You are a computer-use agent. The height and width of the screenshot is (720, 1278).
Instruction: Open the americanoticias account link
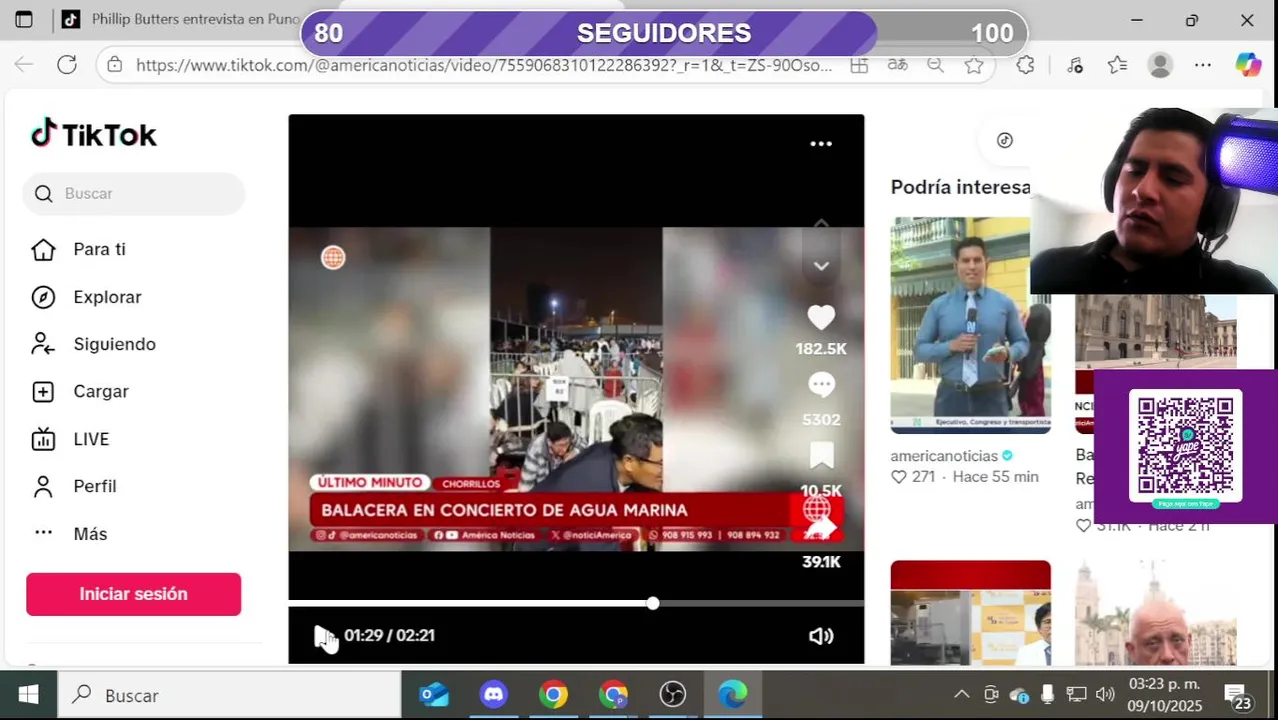click(x=944, y=456)
